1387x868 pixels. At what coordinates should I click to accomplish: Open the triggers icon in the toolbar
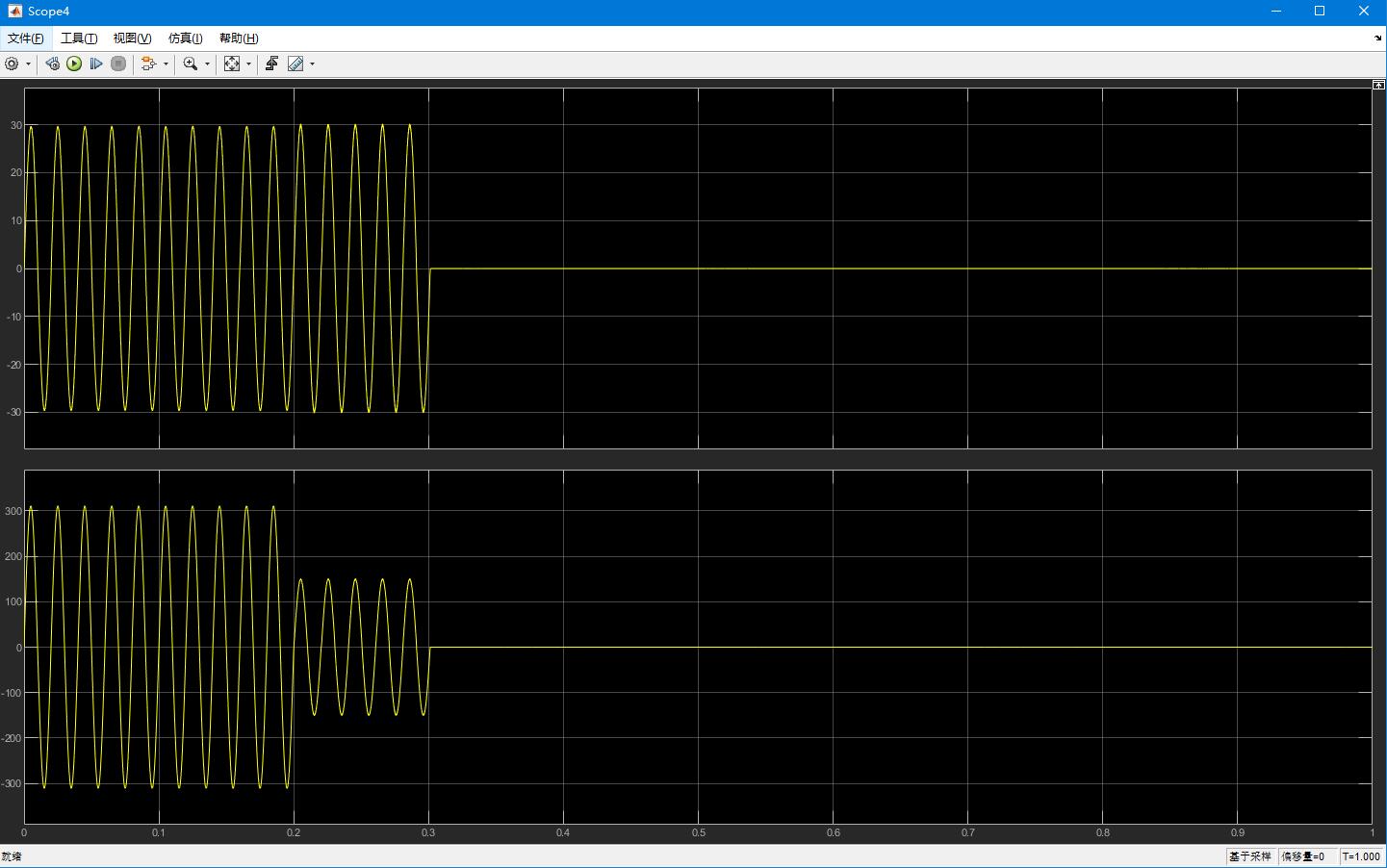coord(272,64)
